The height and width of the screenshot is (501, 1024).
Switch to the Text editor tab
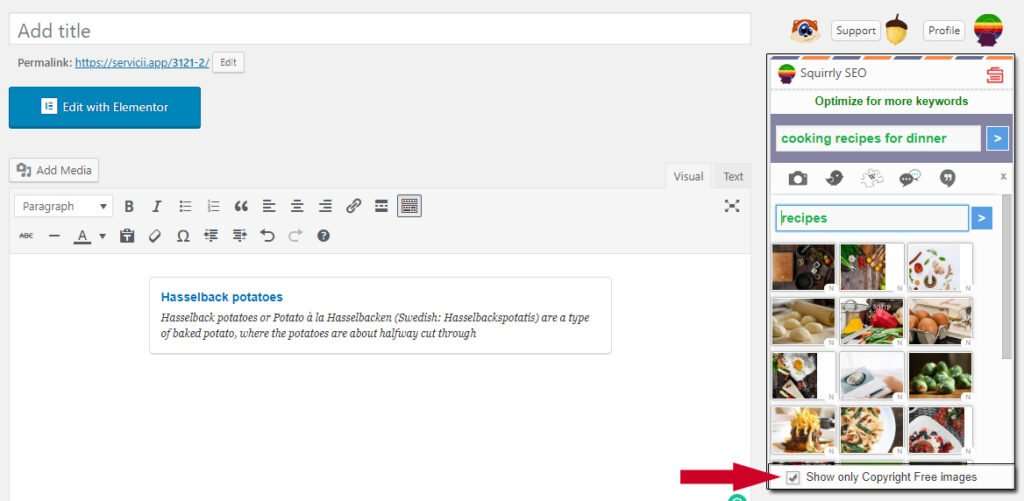click(x=733, y=176)
